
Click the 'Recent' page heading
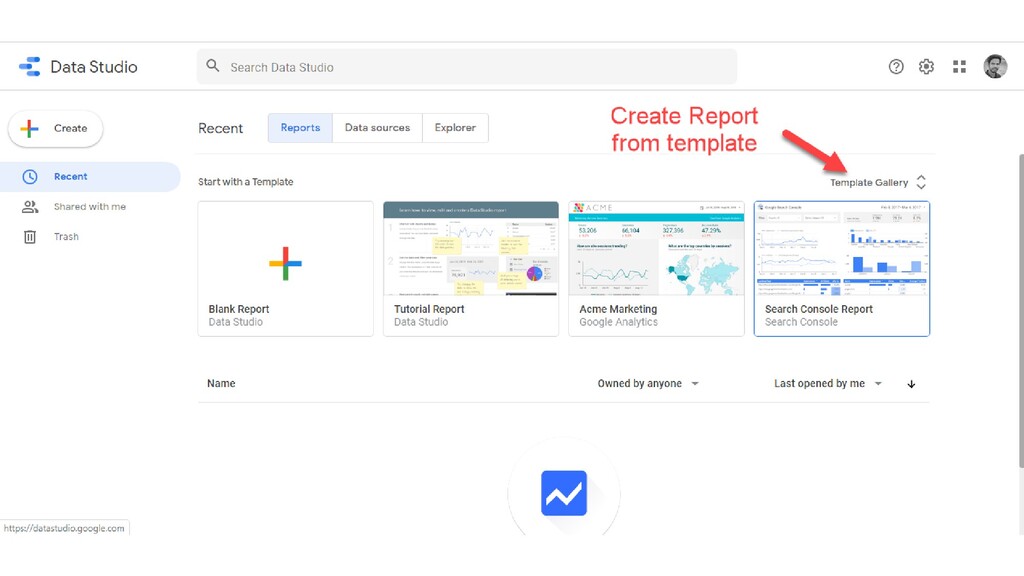click(221, 129)
